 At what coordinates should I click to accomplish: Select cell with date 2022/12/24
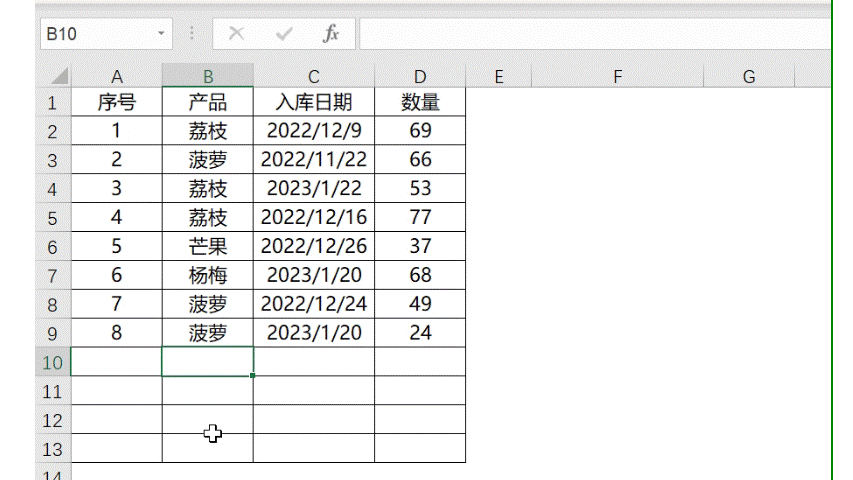(314, 304)
